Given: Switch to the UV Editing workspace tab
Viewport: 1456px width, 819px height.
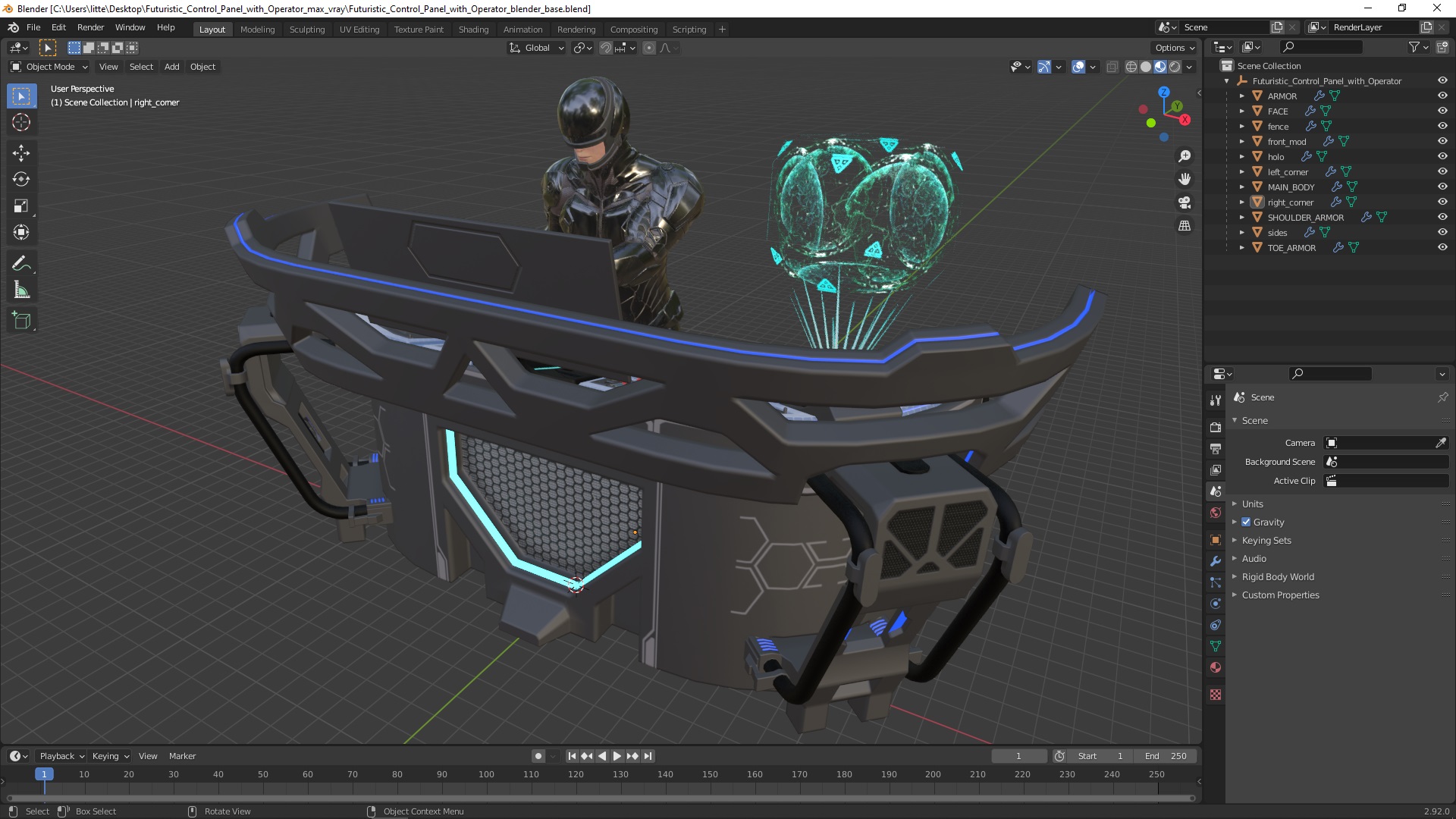Looking at the screenshot, I should 359,30.
